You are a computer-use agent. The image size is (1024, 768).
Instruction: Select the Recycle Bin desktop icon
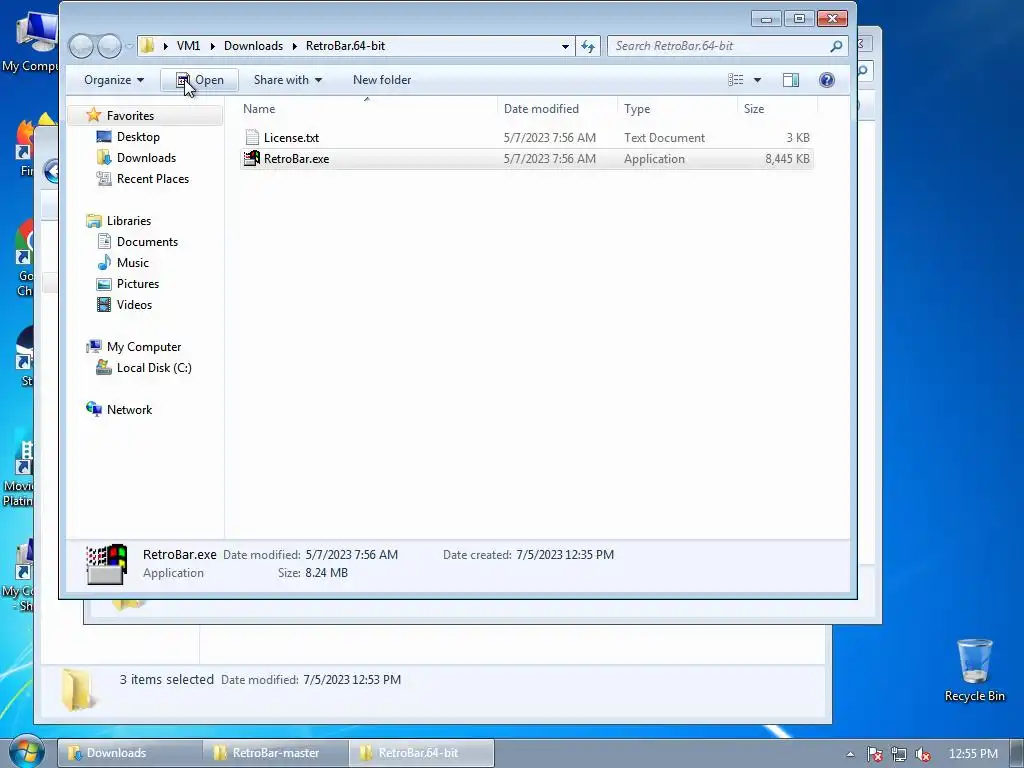click(x=974, y=671)
